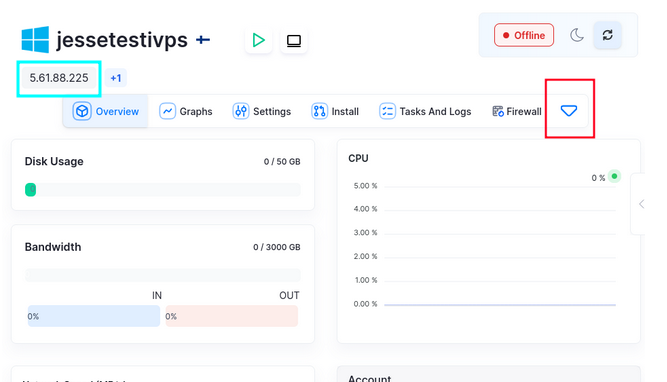
Task: Open the Graphs tab
Action: (x=186, y=111)
